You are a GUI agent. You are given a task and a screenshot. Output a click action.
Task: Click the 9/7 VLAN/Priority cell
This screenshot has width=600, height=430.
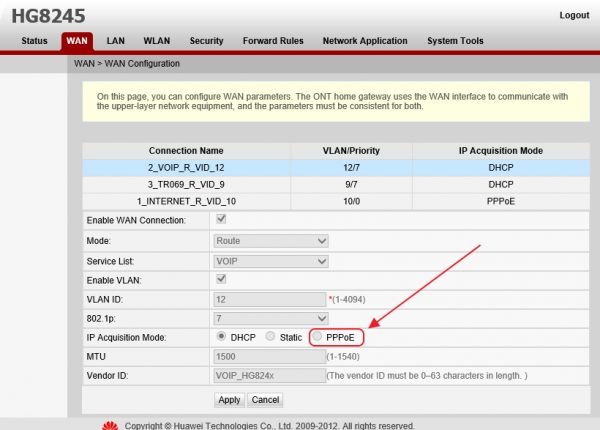(x=351, y=184)
